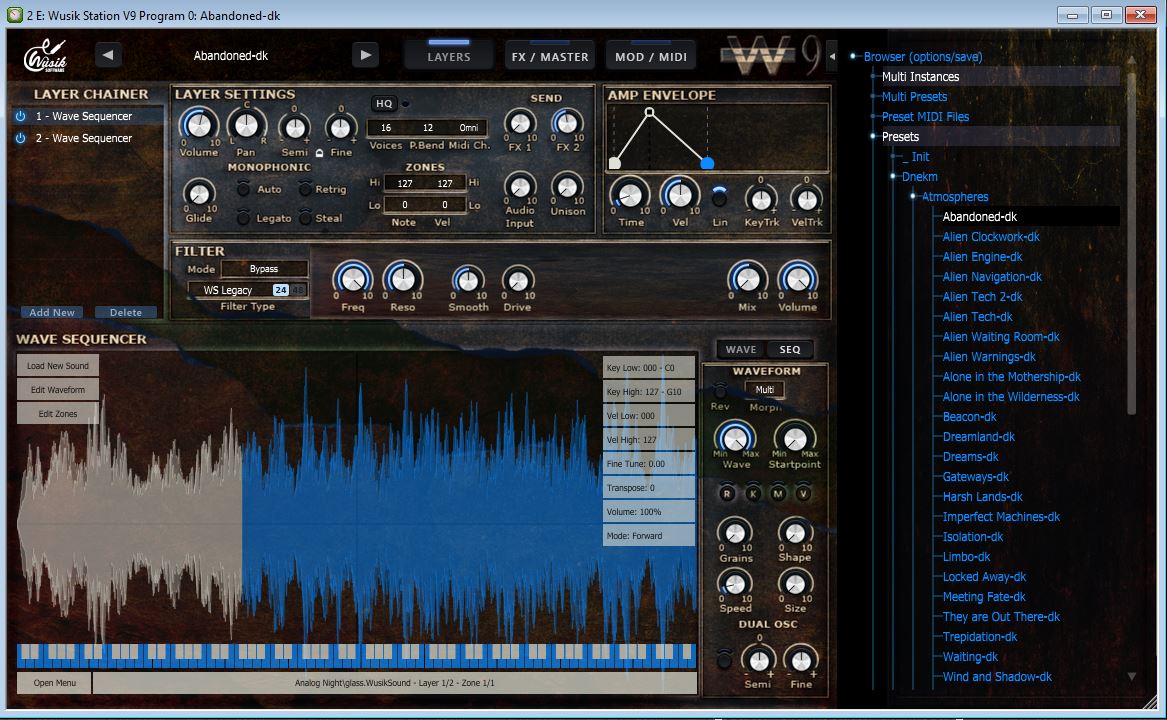
Task: Toggle power for 2 - Wave Sequencer
Action: (x=21, y=138)
